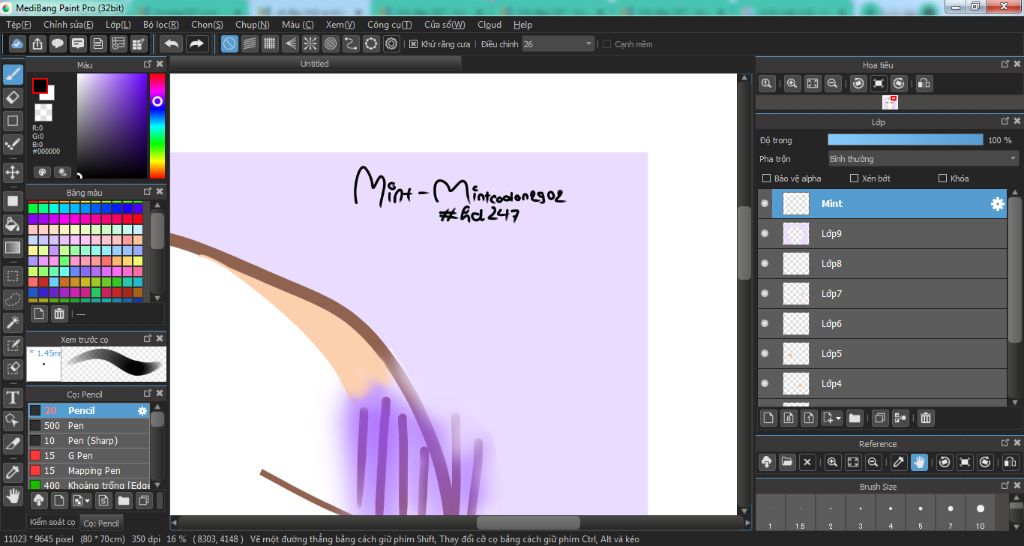Screen dimensions: 1024x546
Task: Select the Lớp7 layer
Action: (x=882, y=294)
